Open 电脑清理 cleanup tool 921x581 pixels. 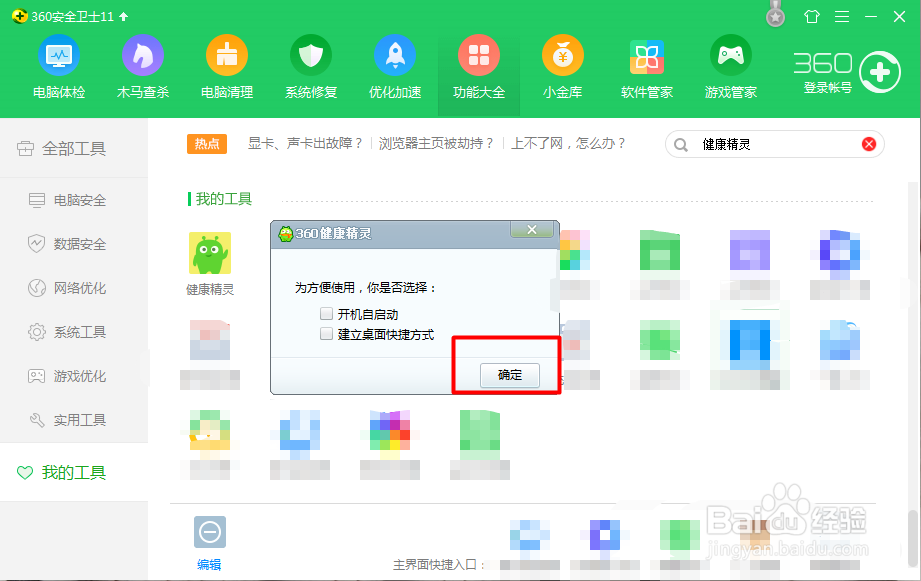tap(227, 67)
